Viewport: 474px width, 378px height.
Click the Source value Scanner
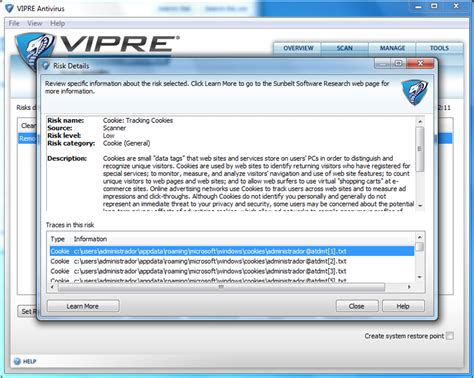(x=114, y=128)
